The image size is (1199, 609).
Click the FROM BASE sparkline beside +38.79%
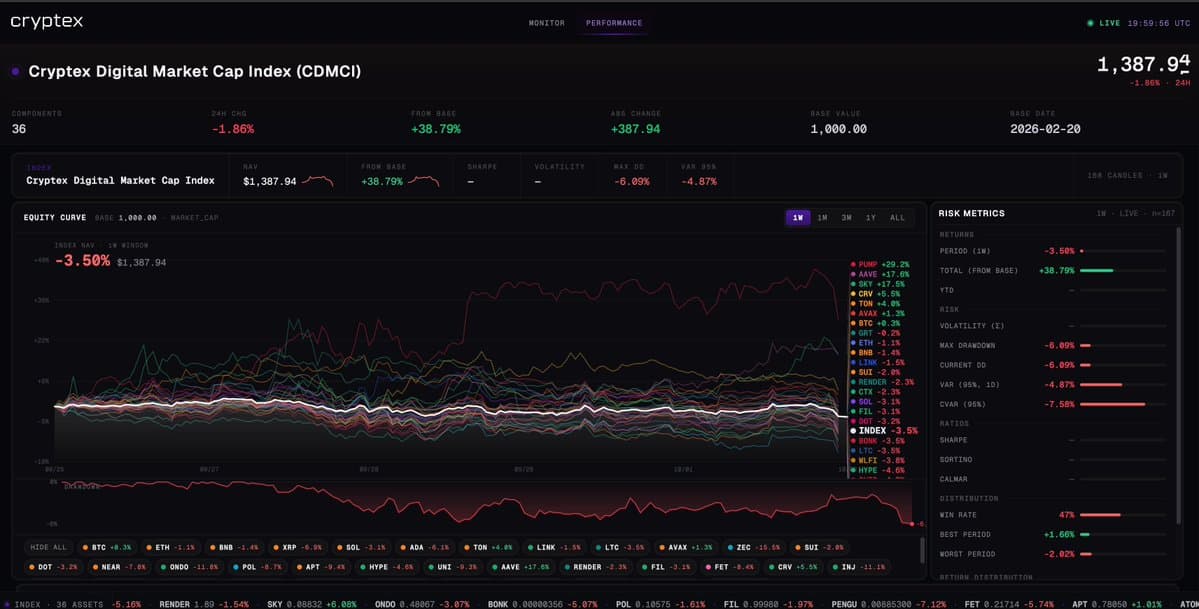(424, 181)
